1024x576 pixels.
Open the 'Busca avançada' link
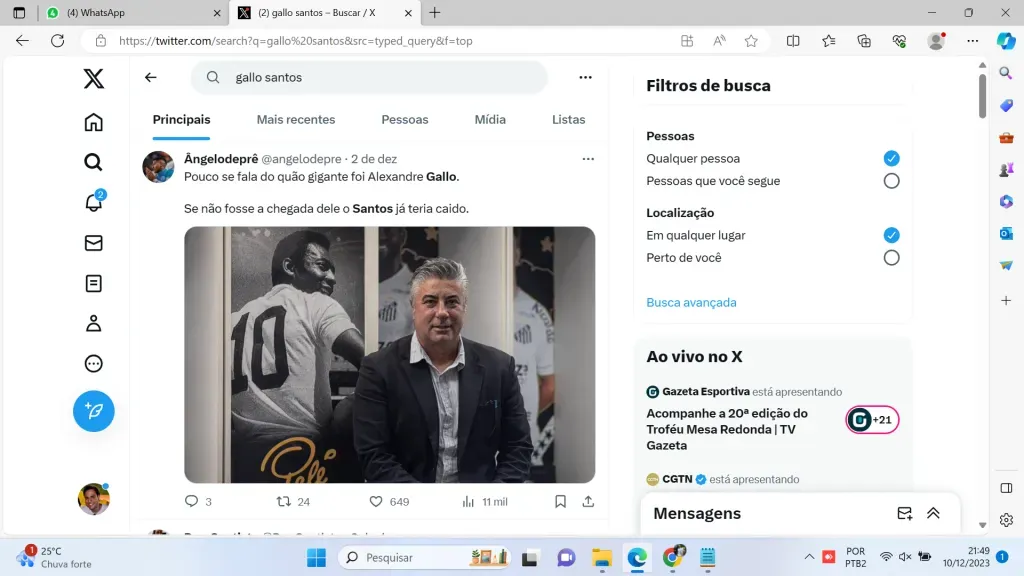point(691,302)
